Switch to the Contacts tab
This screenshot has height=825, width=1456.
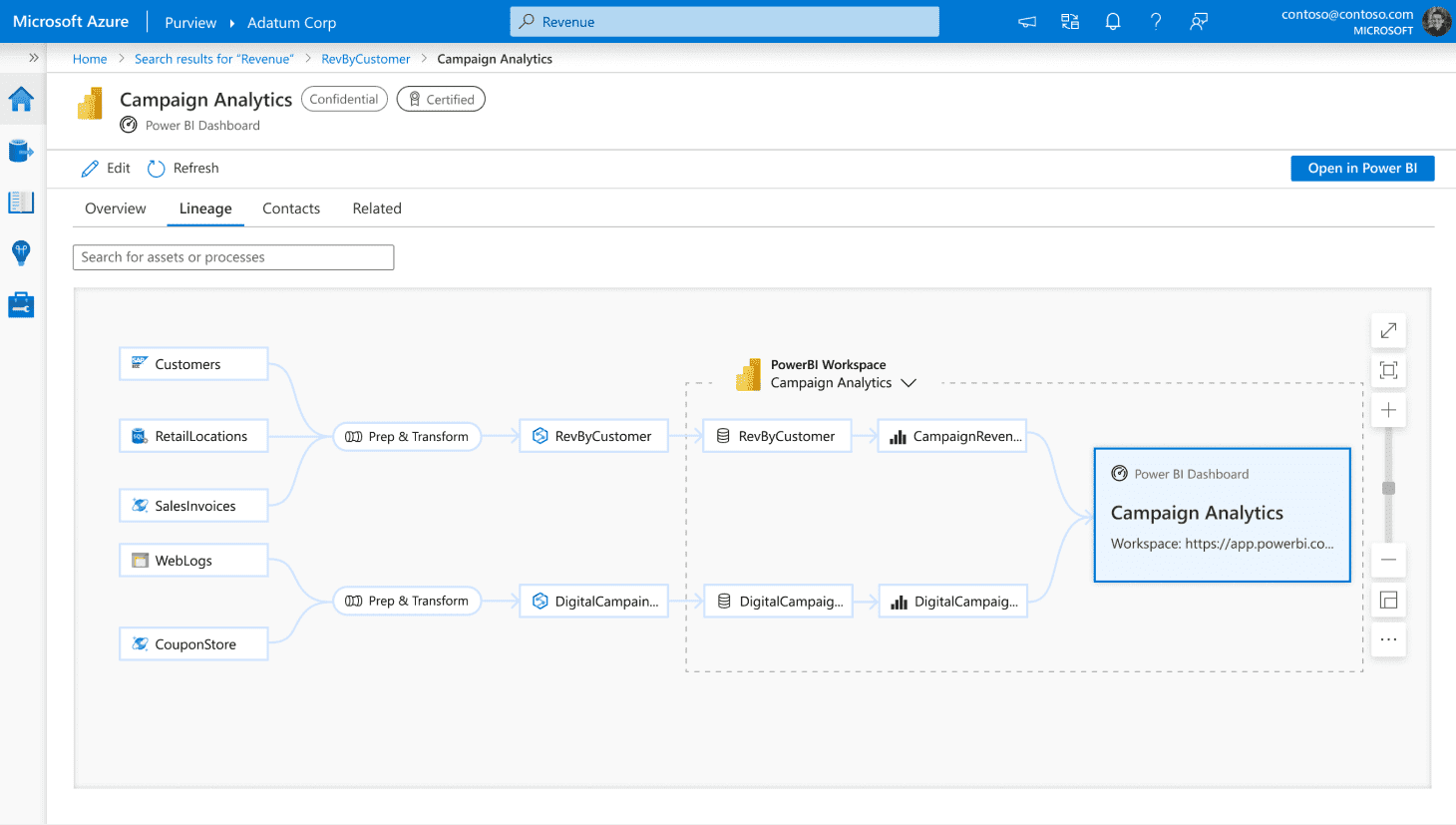click(x=290, y=207)
